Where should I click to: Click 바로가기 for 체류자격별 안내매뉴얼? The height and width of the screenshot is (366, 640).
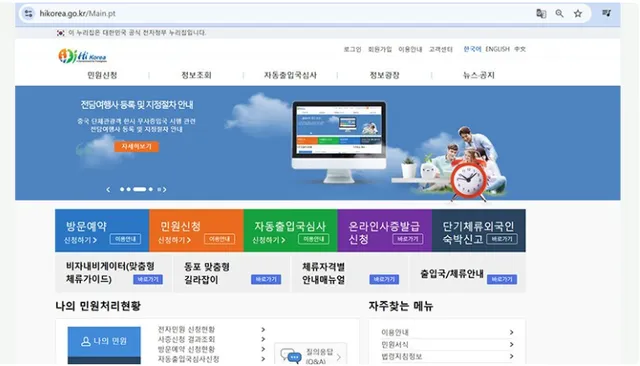[x=384, y=279]
